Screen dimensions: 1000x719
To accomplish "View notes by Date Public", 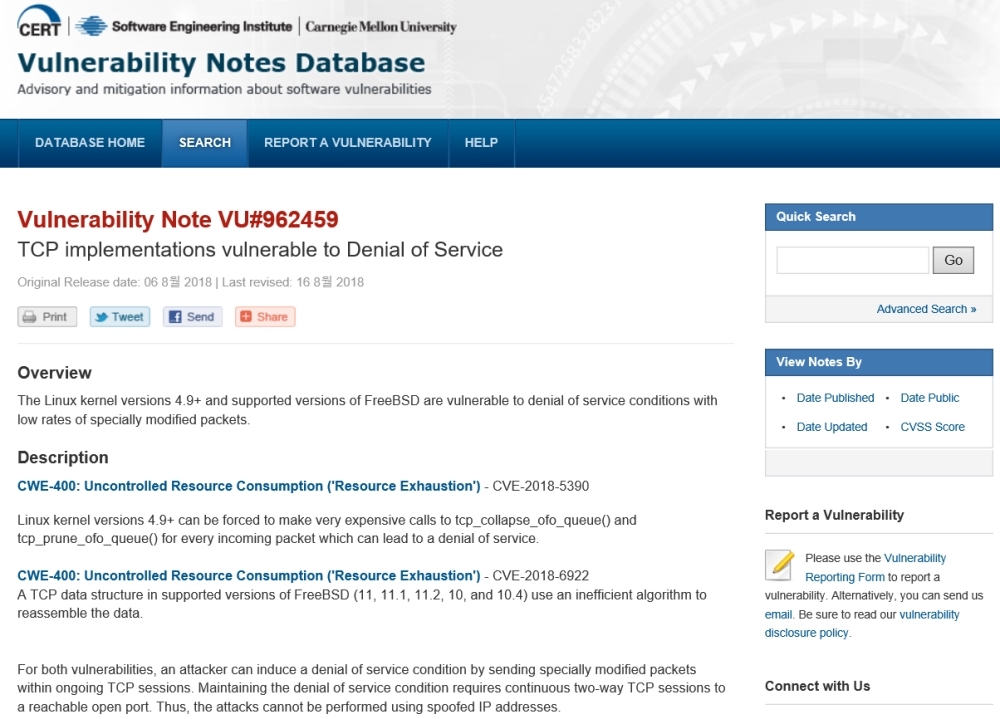I will click(x=930, y=398).
